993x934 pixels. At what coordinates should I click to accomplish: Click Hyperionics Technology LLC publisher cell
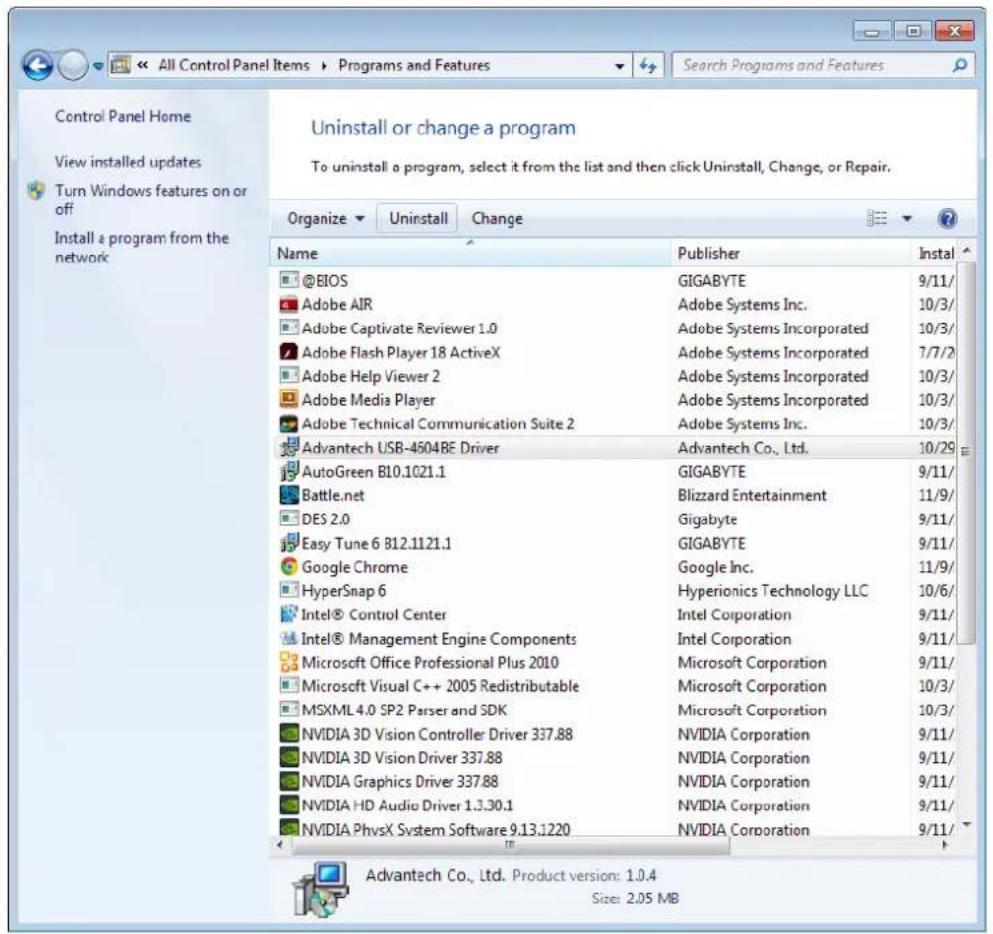(773, 591)
